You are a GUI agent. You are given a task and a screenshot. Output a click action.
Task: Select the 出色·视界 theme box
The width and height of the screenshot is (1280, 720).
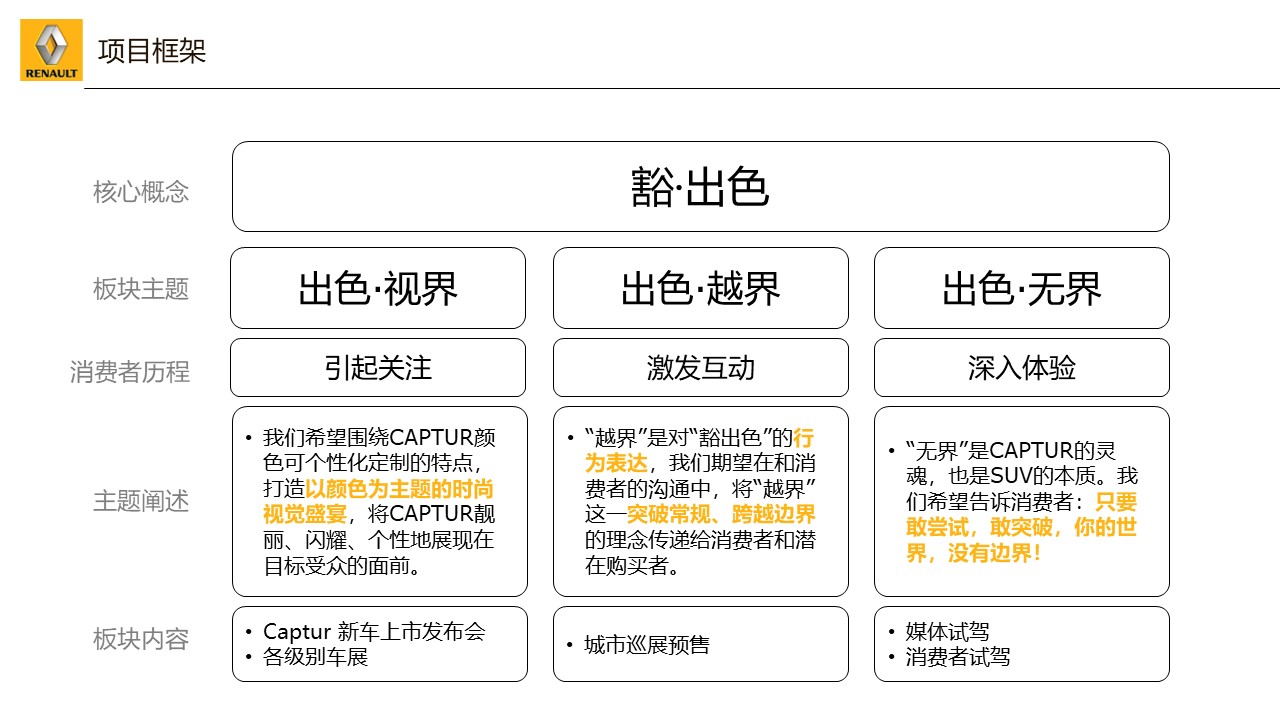(378, 289)
